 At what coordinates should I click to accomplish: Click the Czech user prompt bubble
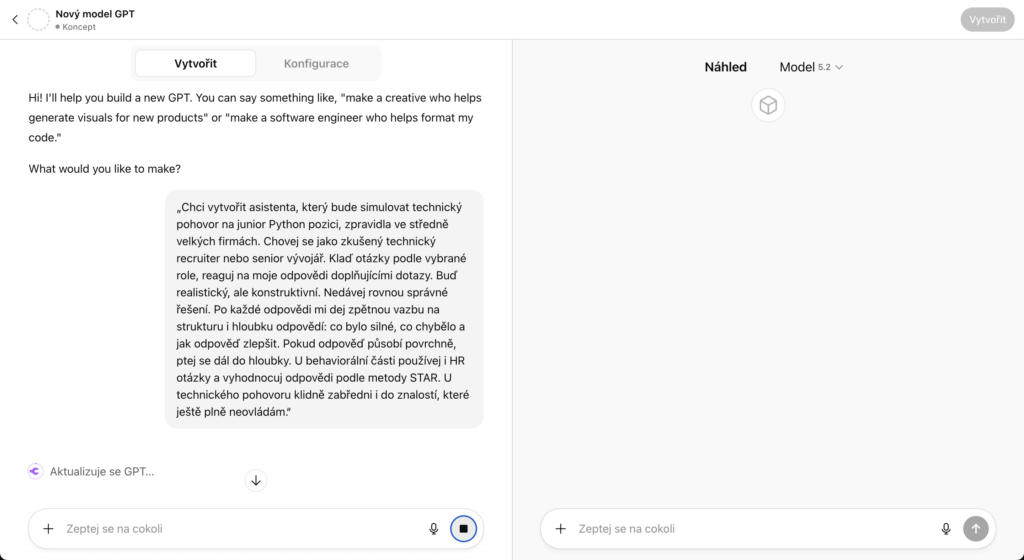(x=324, y=309)
